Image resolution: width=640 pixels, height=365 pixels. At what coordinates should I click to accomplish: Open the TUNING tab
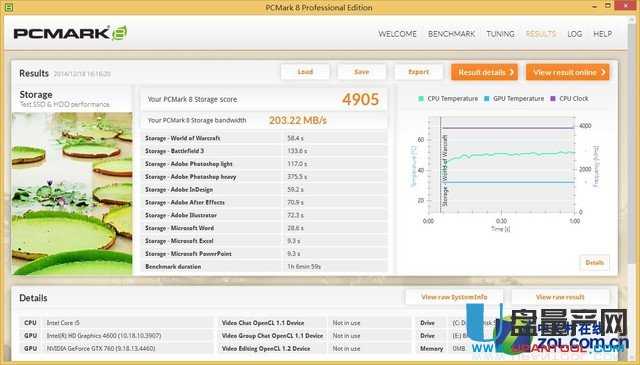point(500,34)
